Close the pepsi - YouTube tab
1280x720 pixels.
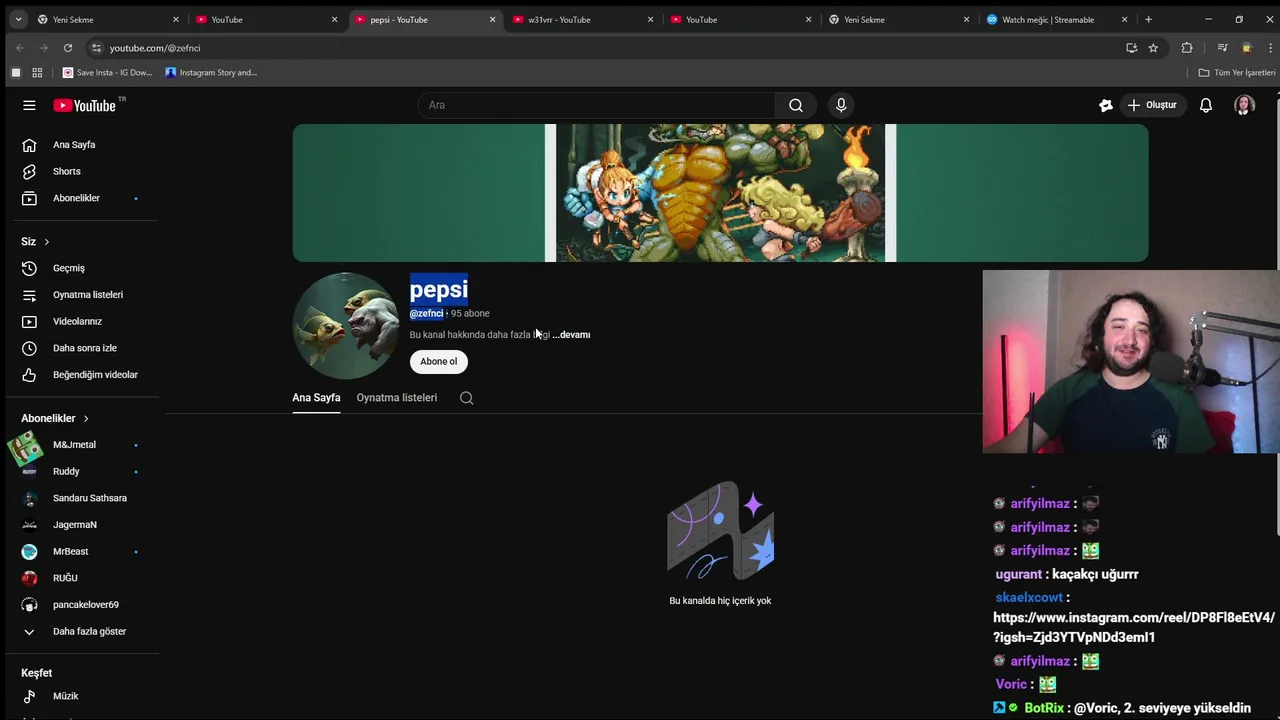coord(492,19)
